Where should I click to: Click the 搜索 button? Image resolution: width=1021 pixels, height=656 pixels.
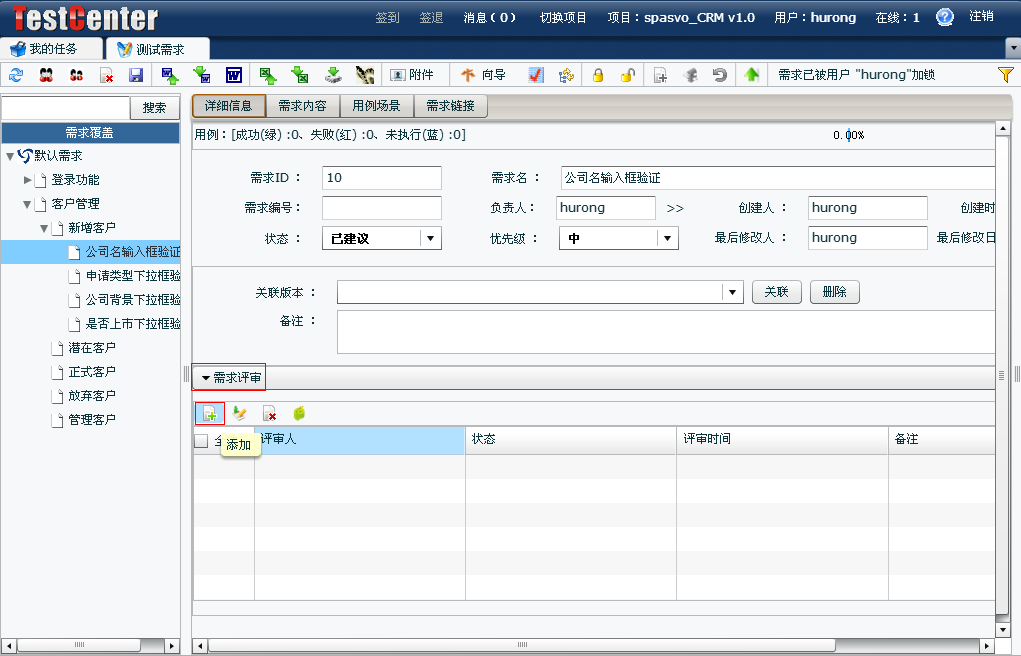click(155, 108)
